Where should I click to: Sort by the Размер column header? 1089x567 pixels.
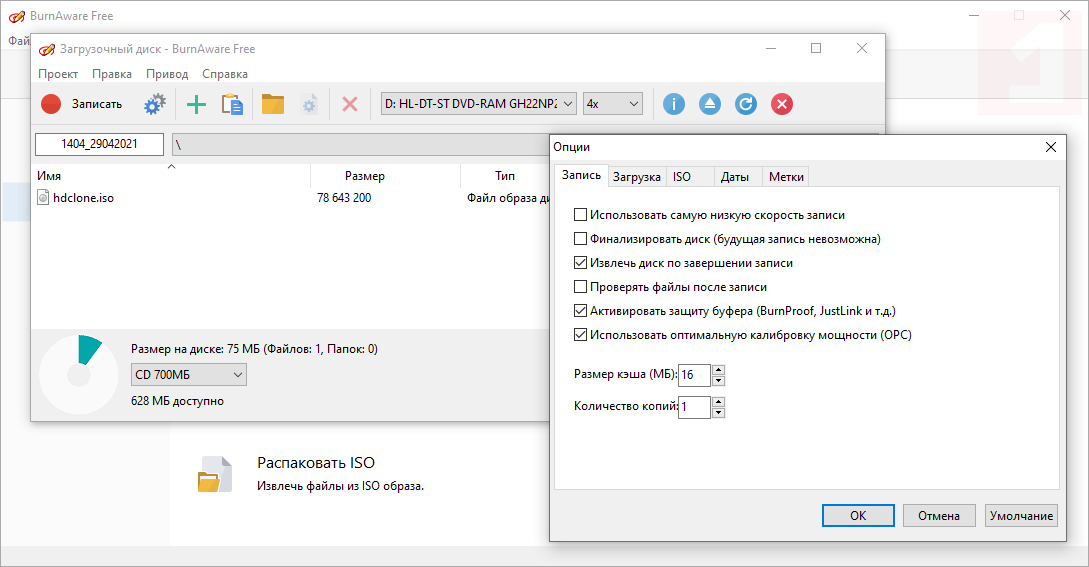[385, 176]
